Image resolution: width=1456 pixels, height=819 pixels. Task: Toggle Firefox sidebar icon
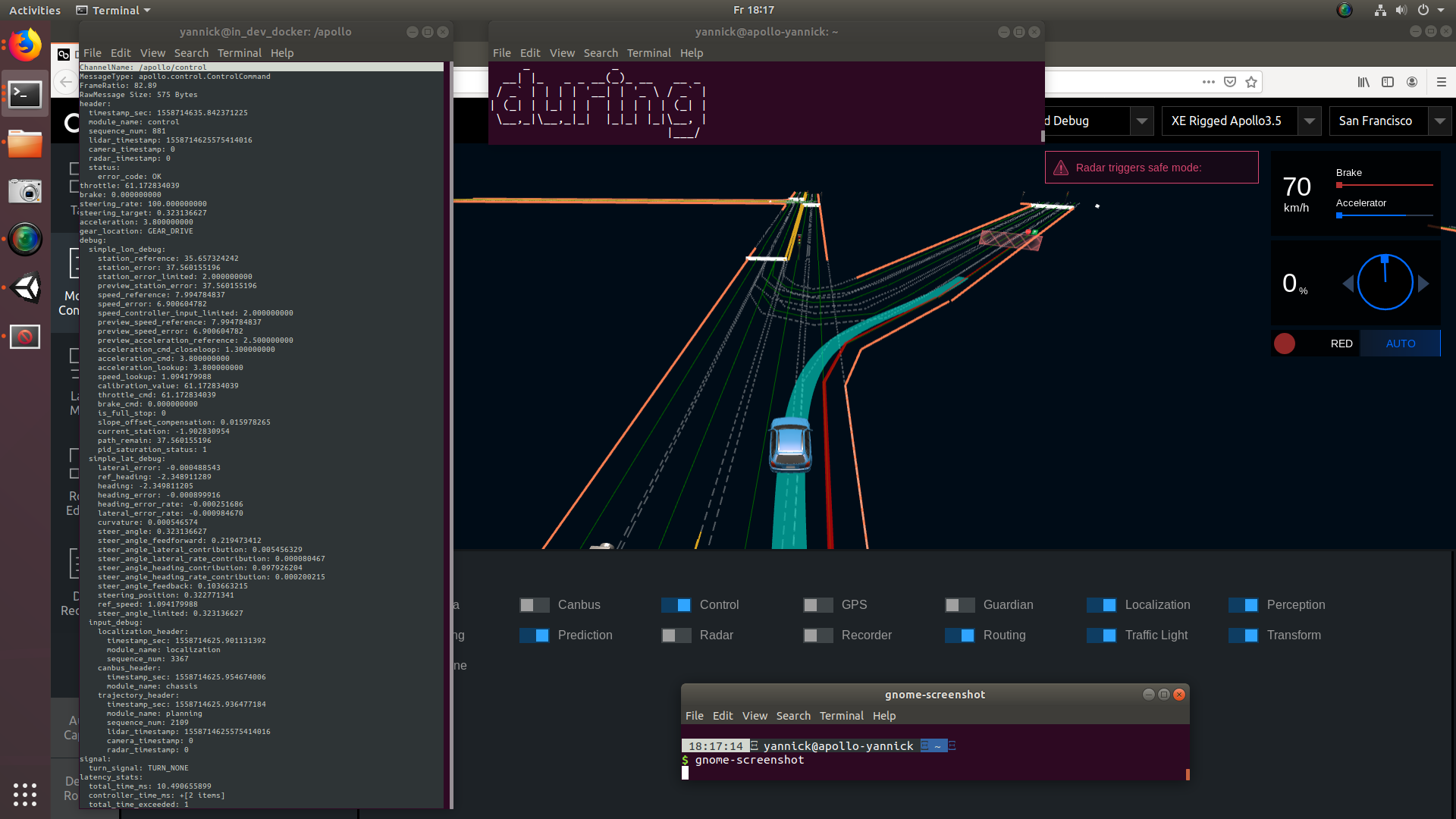coord(1388,82)
